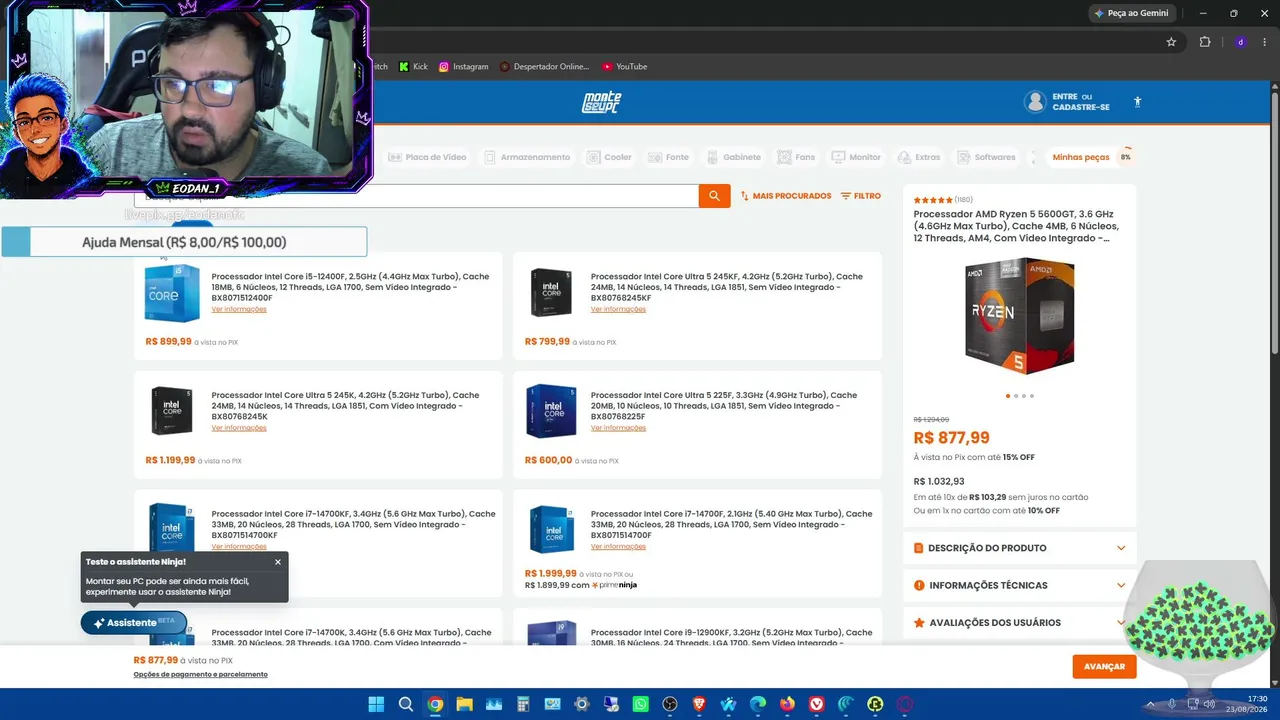This screenshot has width=1280, height=720.
Task: Select the Core Ultra 5 225F processor thumbnail
Action: [551, 411]
